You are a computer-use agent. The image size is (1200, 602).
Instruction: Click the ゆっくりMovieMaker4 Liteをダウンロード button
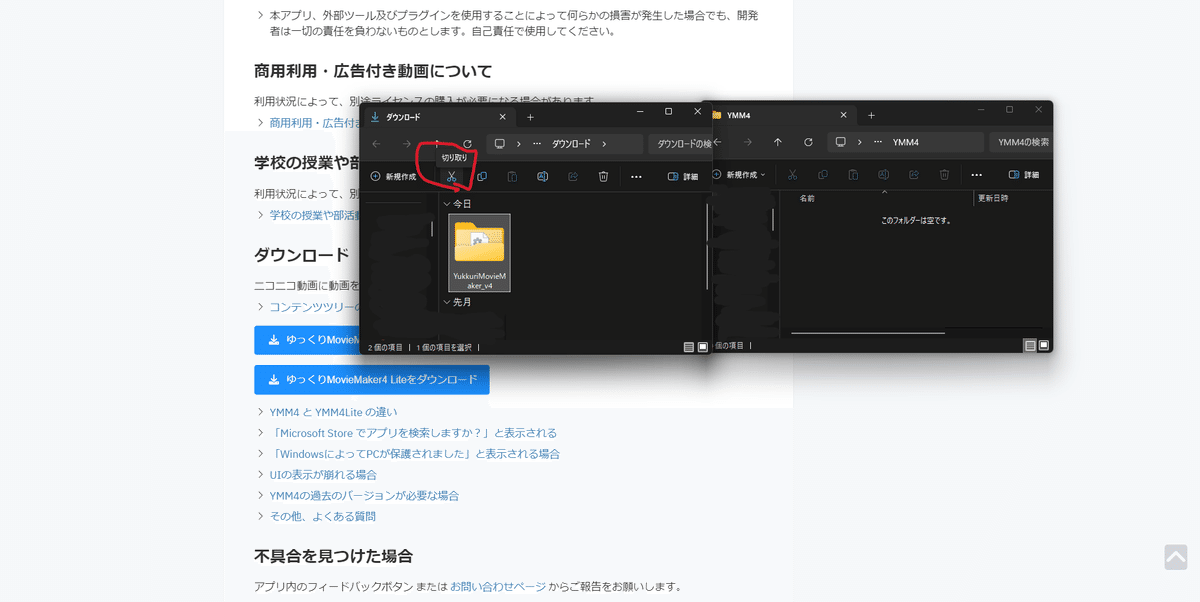click(x=372, y=380)
